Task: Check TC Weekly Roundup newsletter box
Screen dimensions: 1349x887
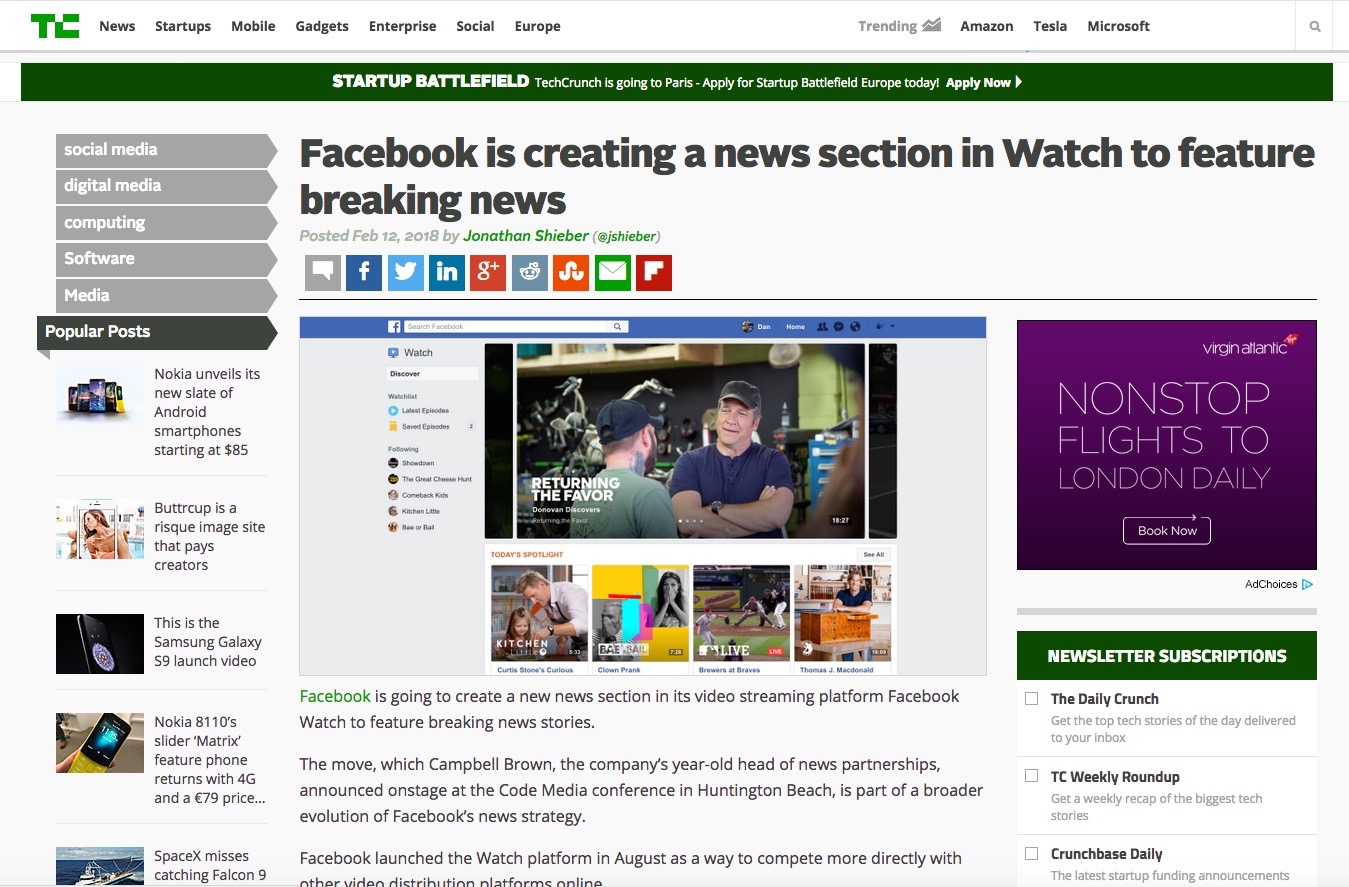Action: coord(1031,776)
